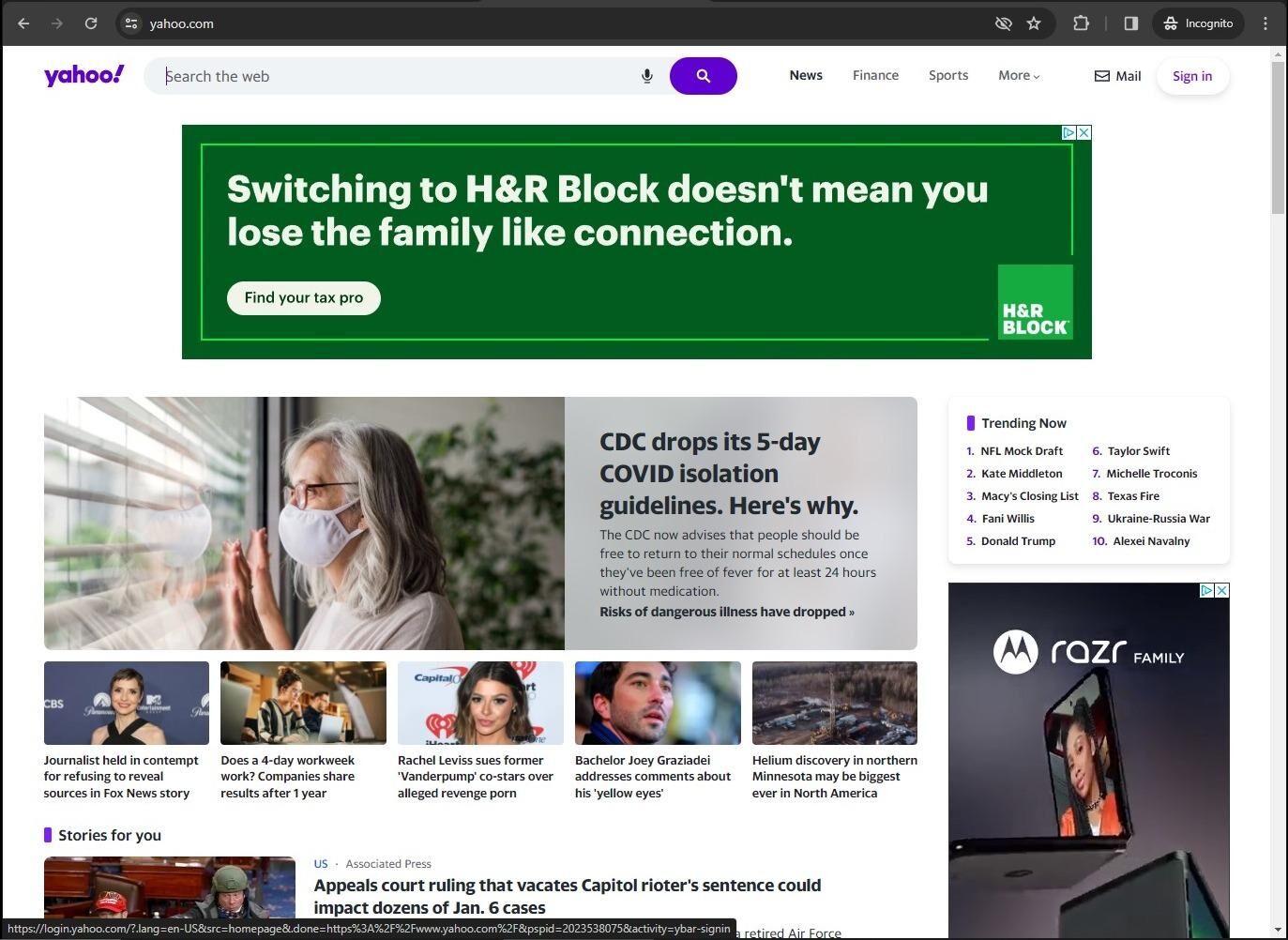Viewport: 1288px width, 940px height.
Task: Open the browser side panel icon
Action: pyautogui.click(x=1130, y=23)
